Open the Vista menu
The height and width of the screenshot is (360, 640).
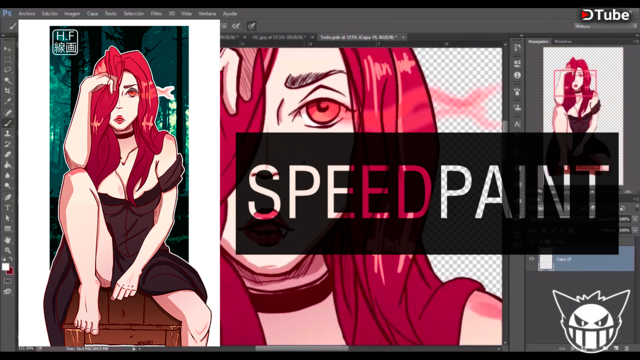pos(186,13)
